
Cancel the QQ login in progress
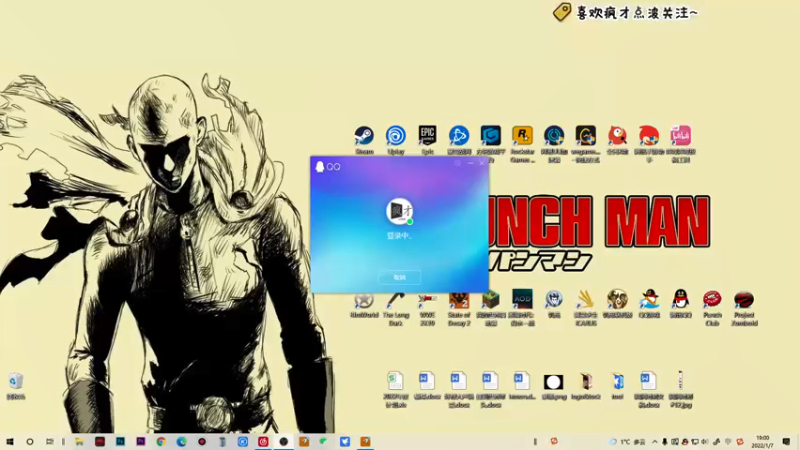point(399,277)
